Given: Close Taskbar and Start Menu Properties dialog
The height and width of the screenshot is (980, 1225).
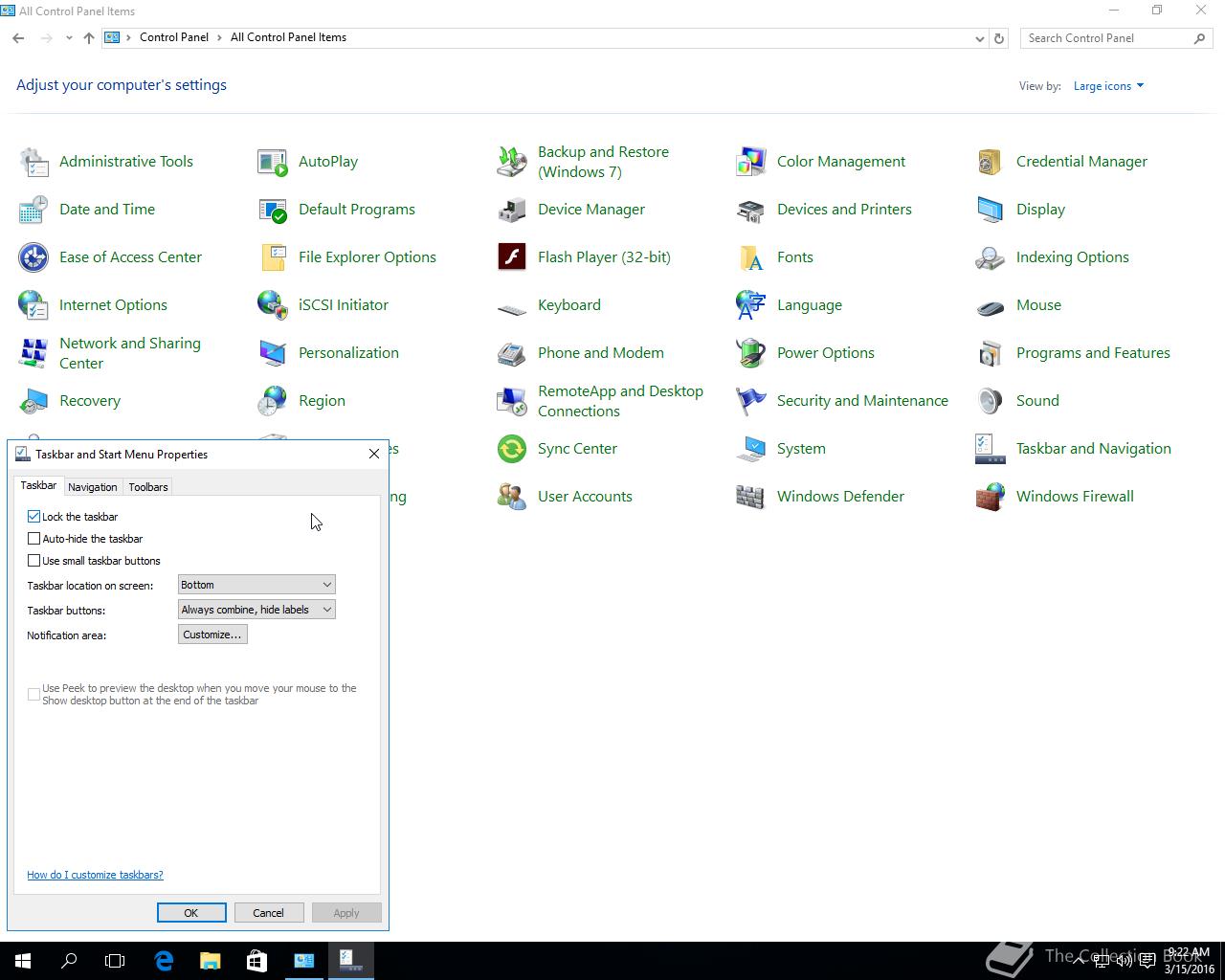Looking at the screenshot, I should click(374, 454).
